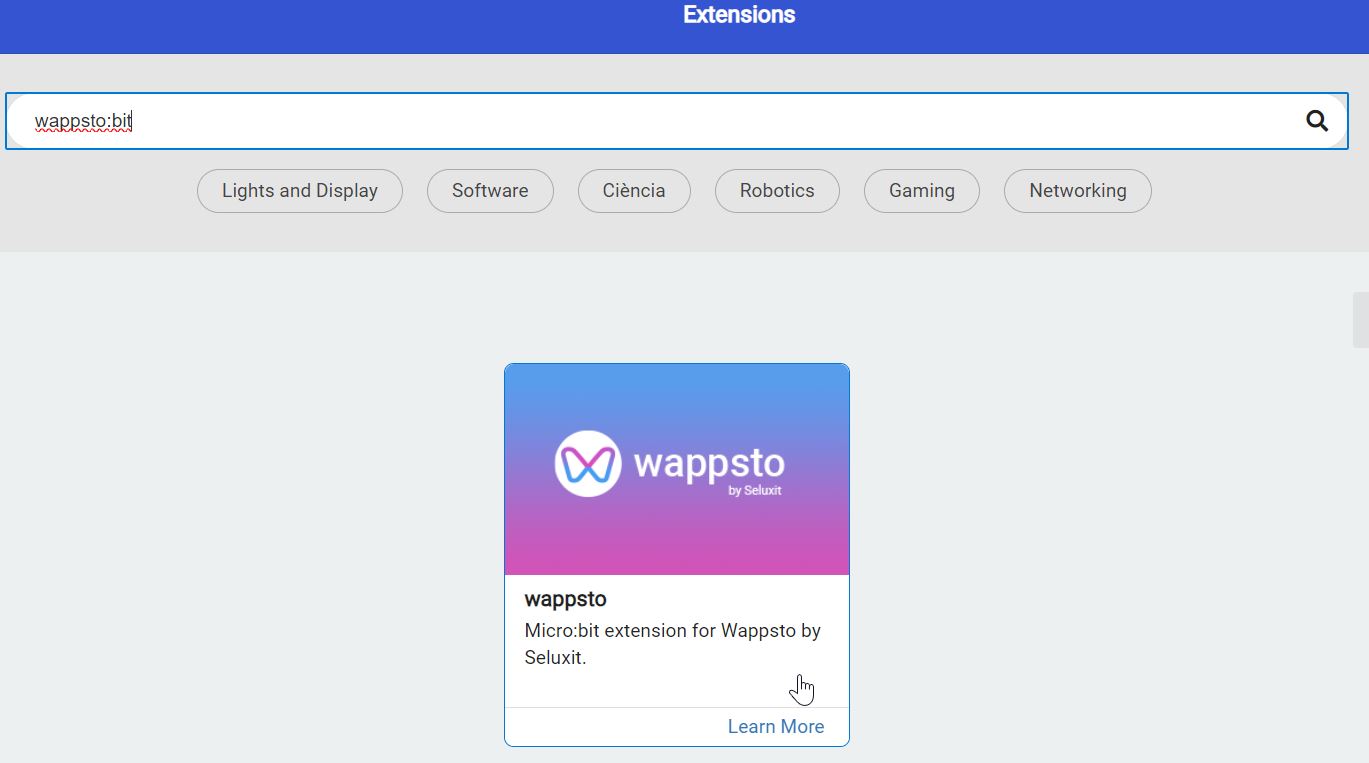Select the Software category tag
Viewport: 1369px width, 763px height.
(x=490, y=191)
